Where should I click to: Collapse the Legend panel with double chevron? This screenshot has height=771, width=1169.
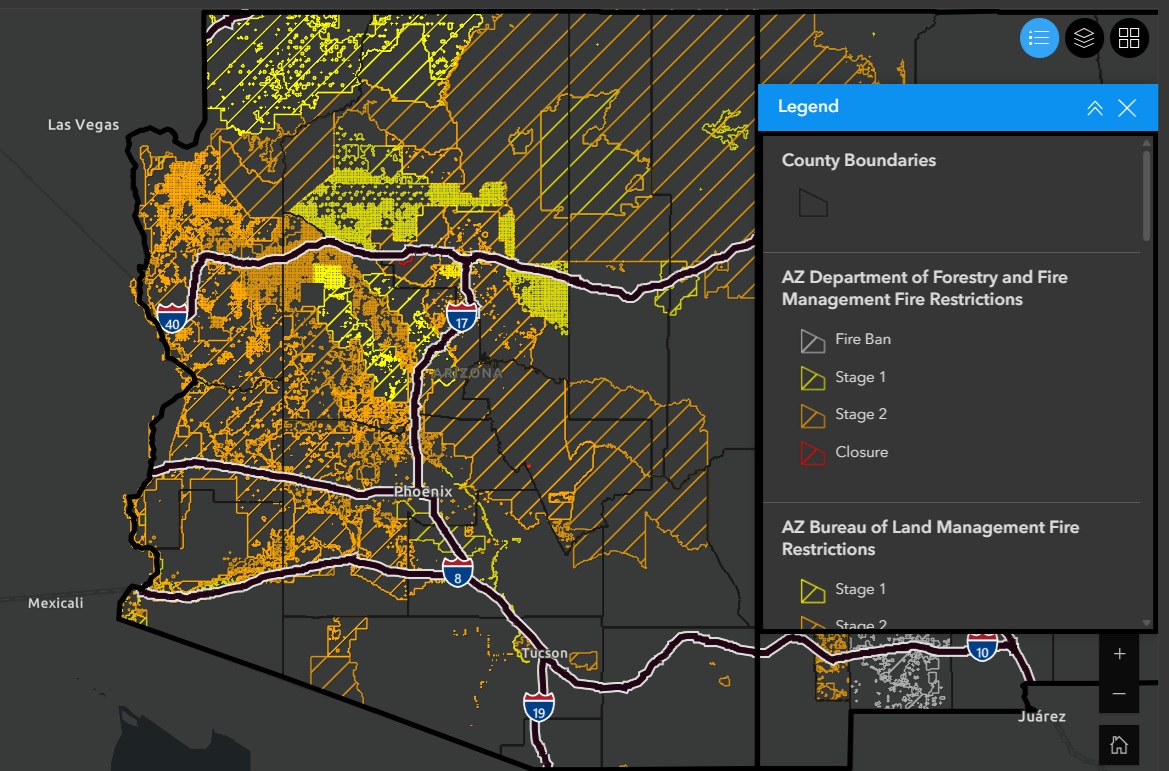(1094, 108)
